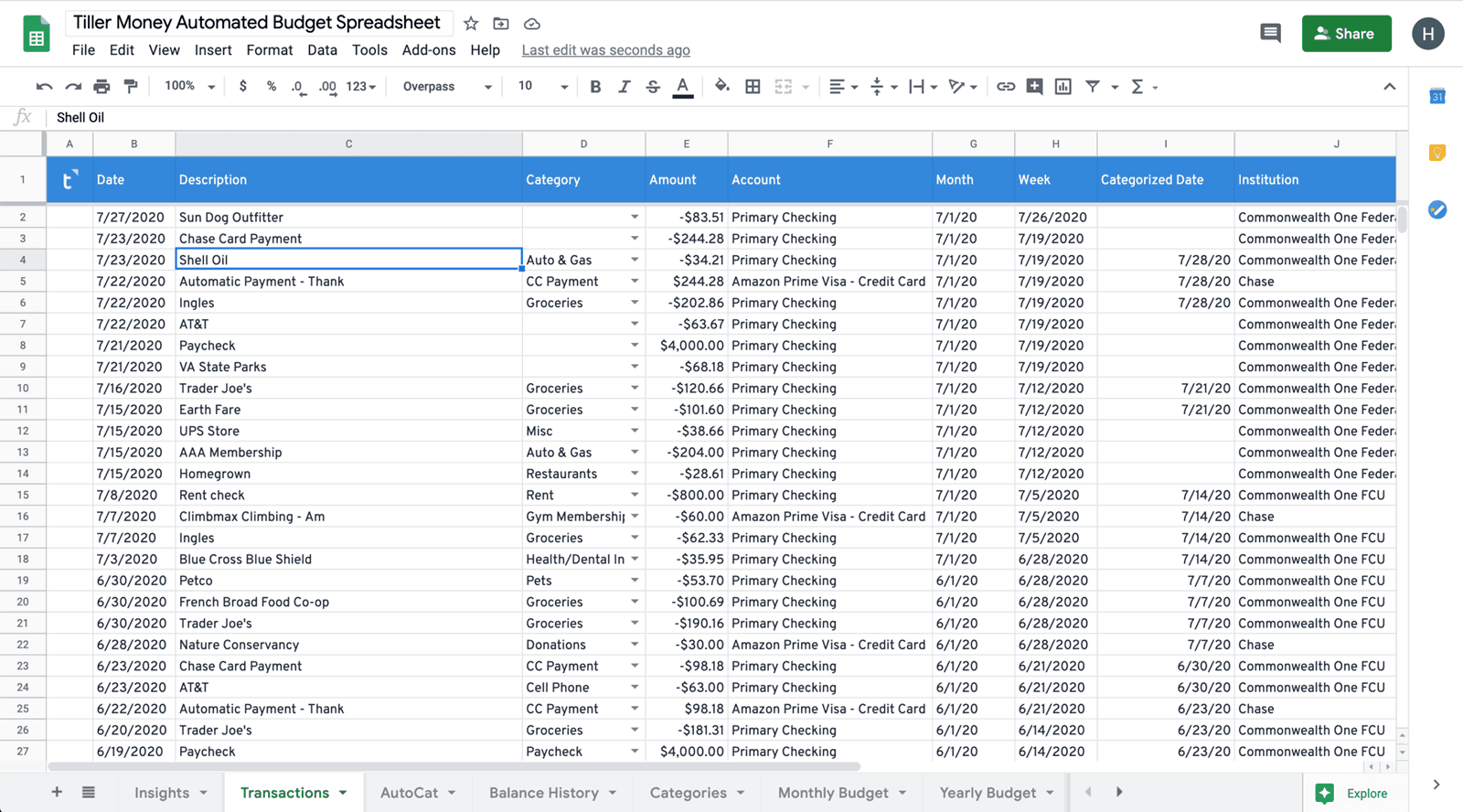Open the last edit history link
This screenshot has width=1463, height=812.
coord(605,50)
